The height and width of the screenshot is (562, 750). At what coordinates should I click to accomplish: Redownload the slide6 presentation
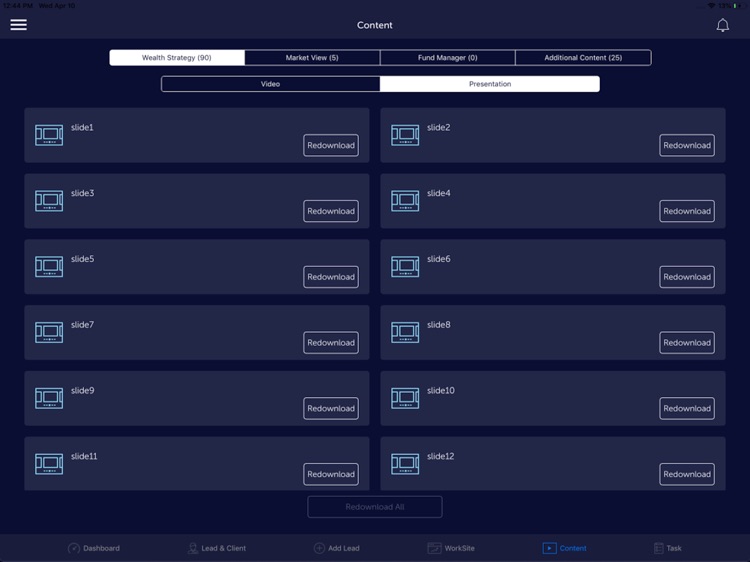(687, 277)
